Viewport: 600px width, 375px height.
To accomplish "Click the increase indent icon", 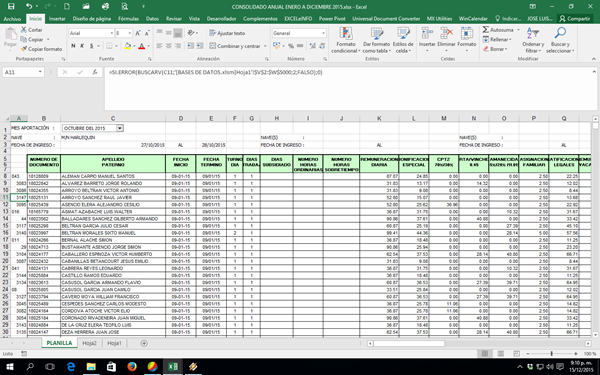I will pyautogui.click(x=200, y=46).
